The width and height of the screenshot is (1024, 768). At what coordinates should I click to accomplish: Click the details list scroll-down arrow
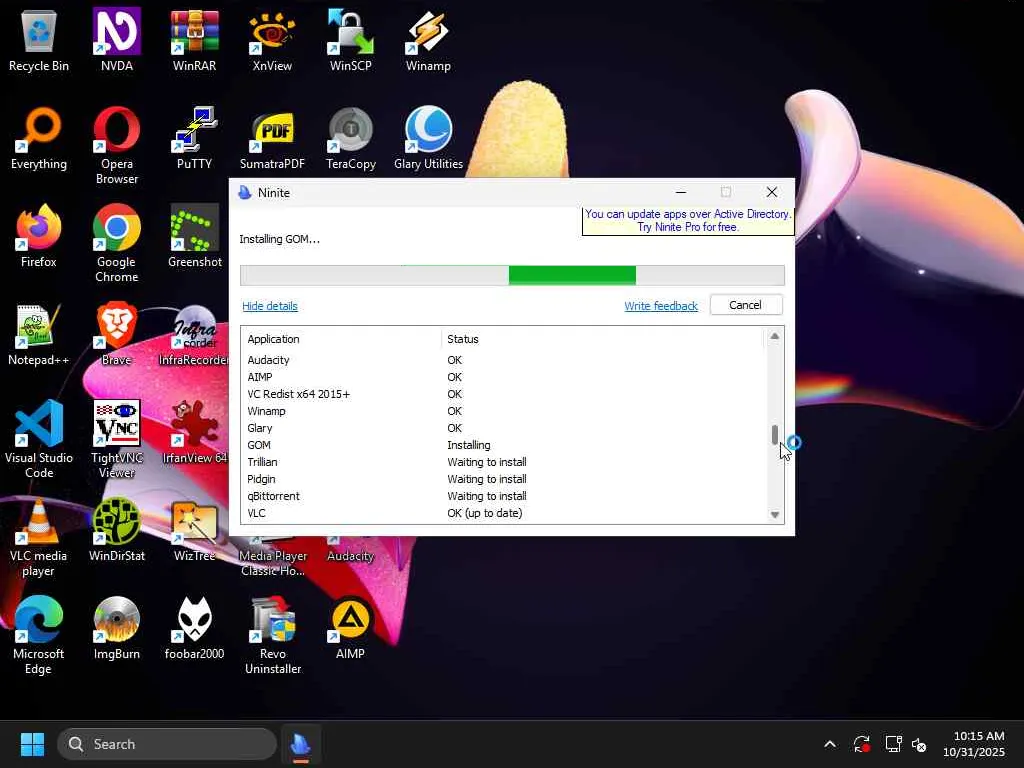(x=775, y=515)
